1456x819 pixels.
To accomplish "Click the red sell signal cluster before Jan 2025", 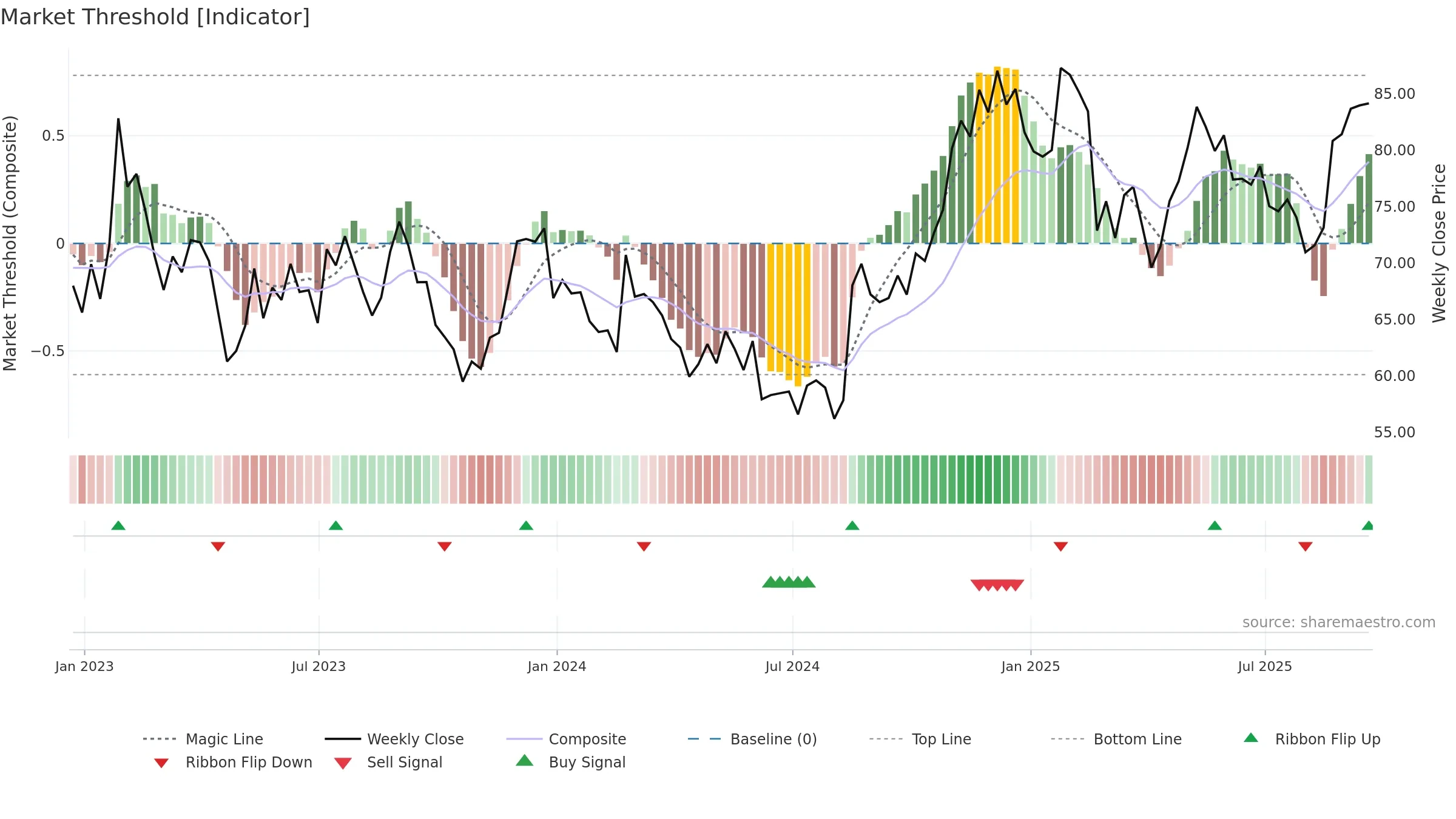I will pos(997,585).
